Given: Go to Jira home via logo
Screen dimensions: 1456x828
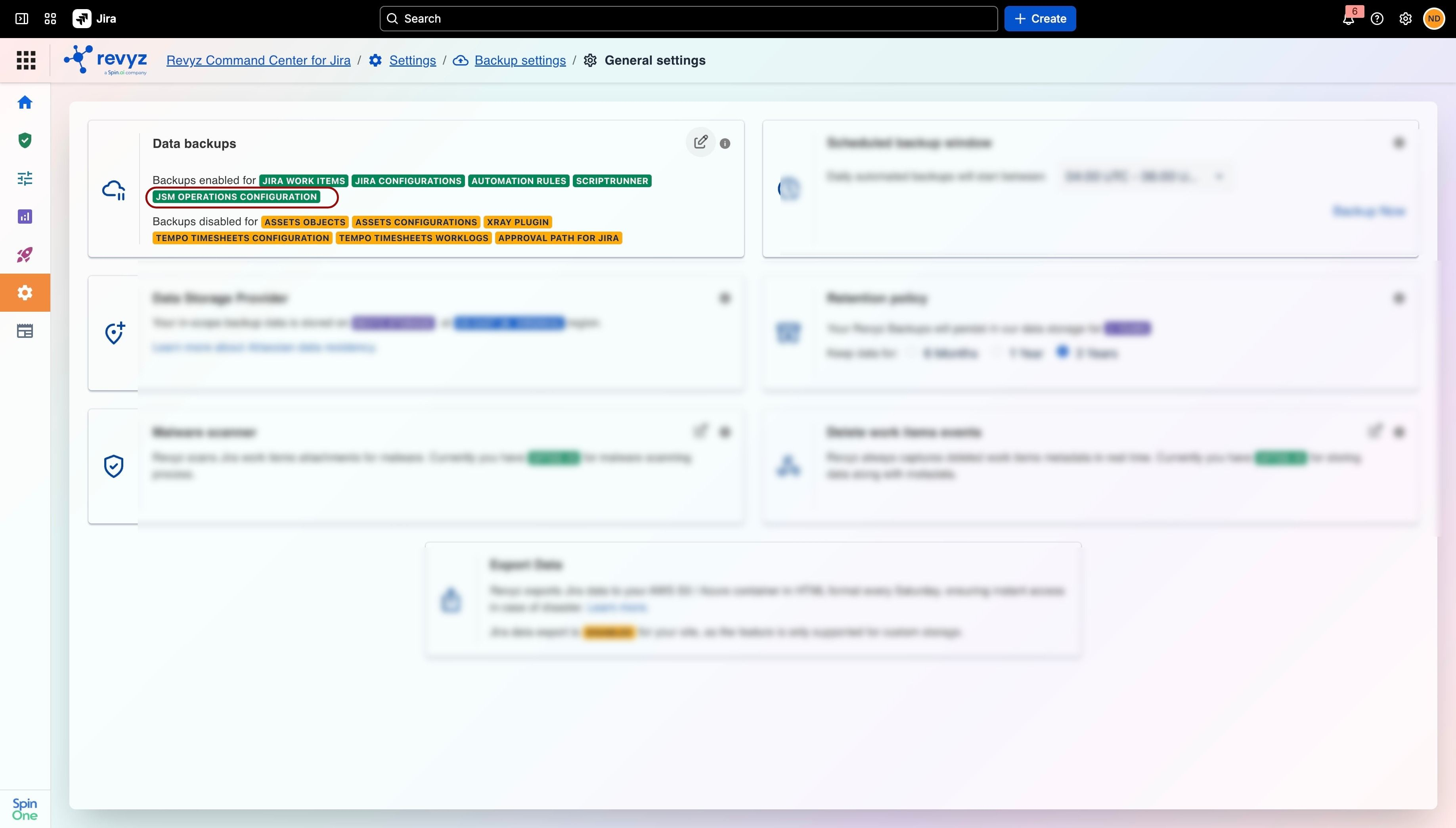Looking at the screenshot, I should (x=94, y=19).
